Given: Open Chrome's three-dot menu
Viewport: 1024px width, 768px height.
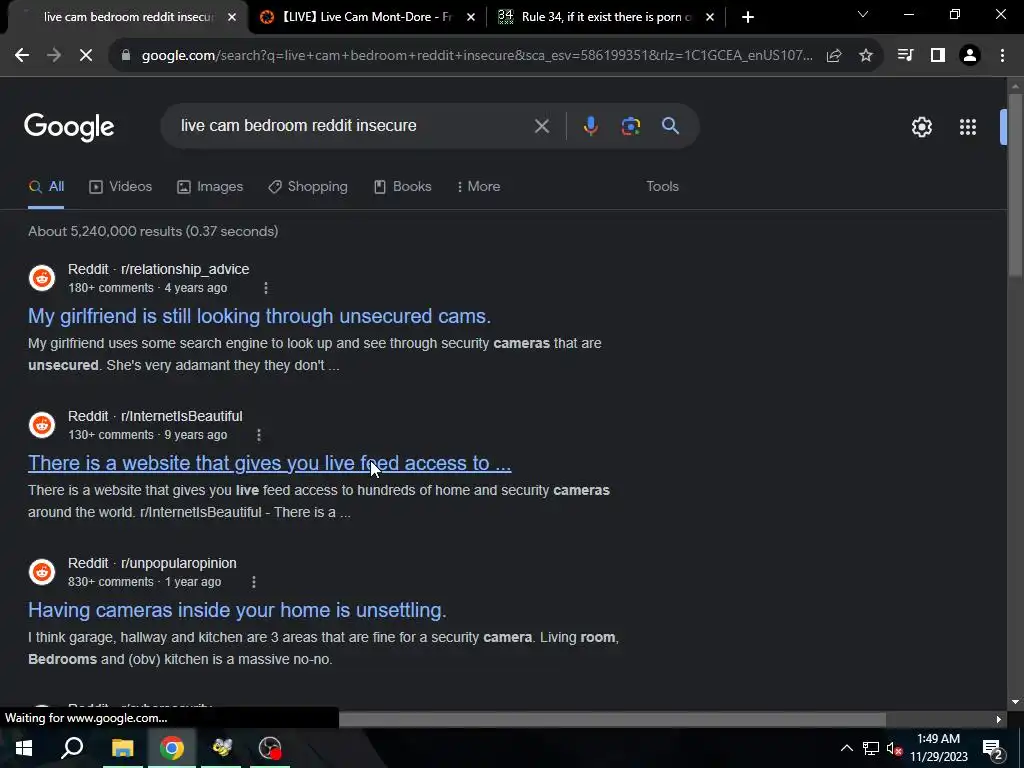Looking at the screenshot, I should coord(1002,56).
